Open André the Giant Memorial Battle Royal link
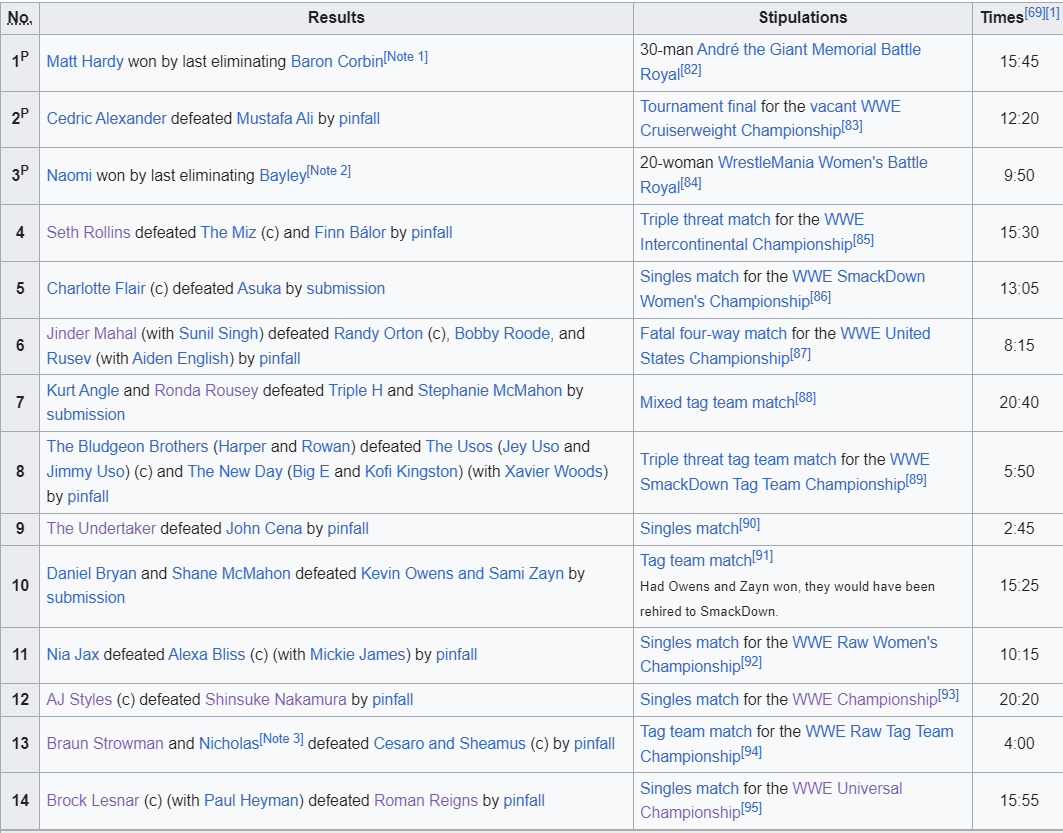 click(x=780, y=62)
